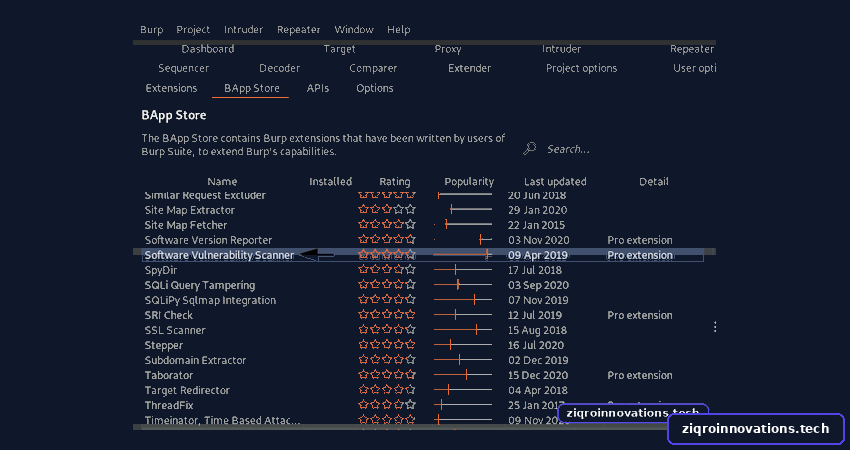Select Site Map Extractor extension
The width and height of the screenshot is (850, 450).
(x=423, y=210)
